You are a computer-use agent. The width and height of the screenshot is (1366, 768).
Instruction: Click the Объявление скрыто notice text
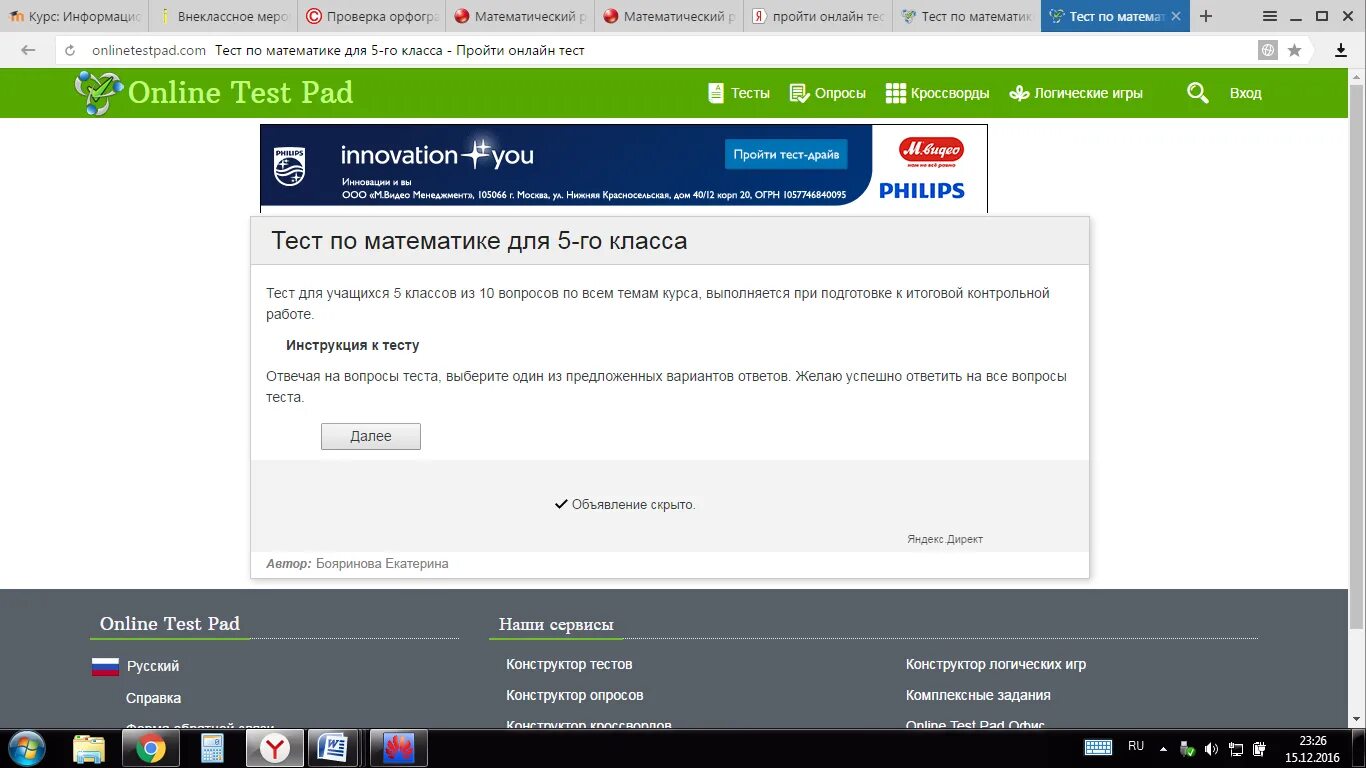click(x=633, y=505)
